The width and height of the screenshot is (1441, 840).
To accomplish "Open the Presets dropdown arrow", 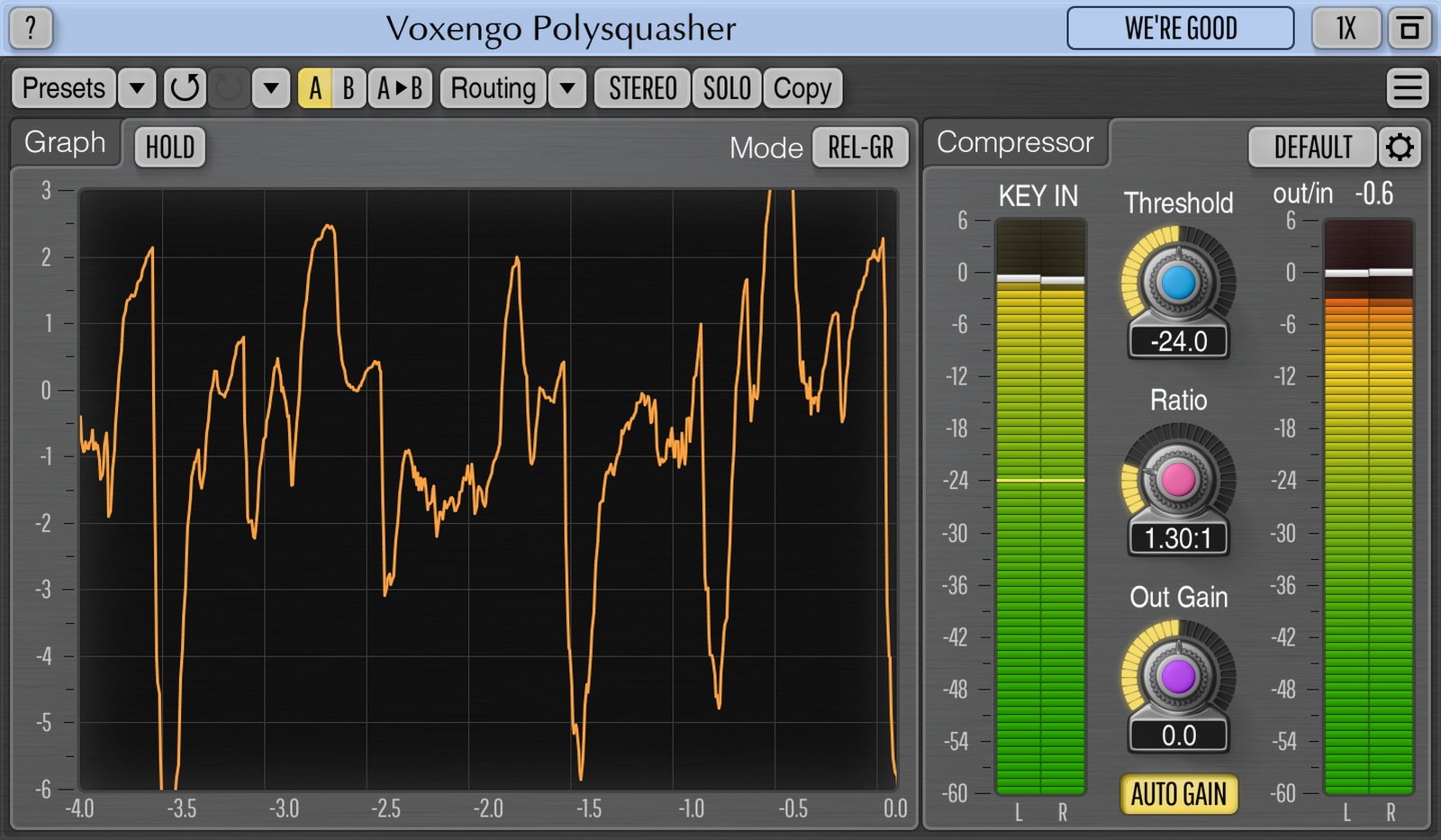I will pyautogui.click(x=136, y=87).
